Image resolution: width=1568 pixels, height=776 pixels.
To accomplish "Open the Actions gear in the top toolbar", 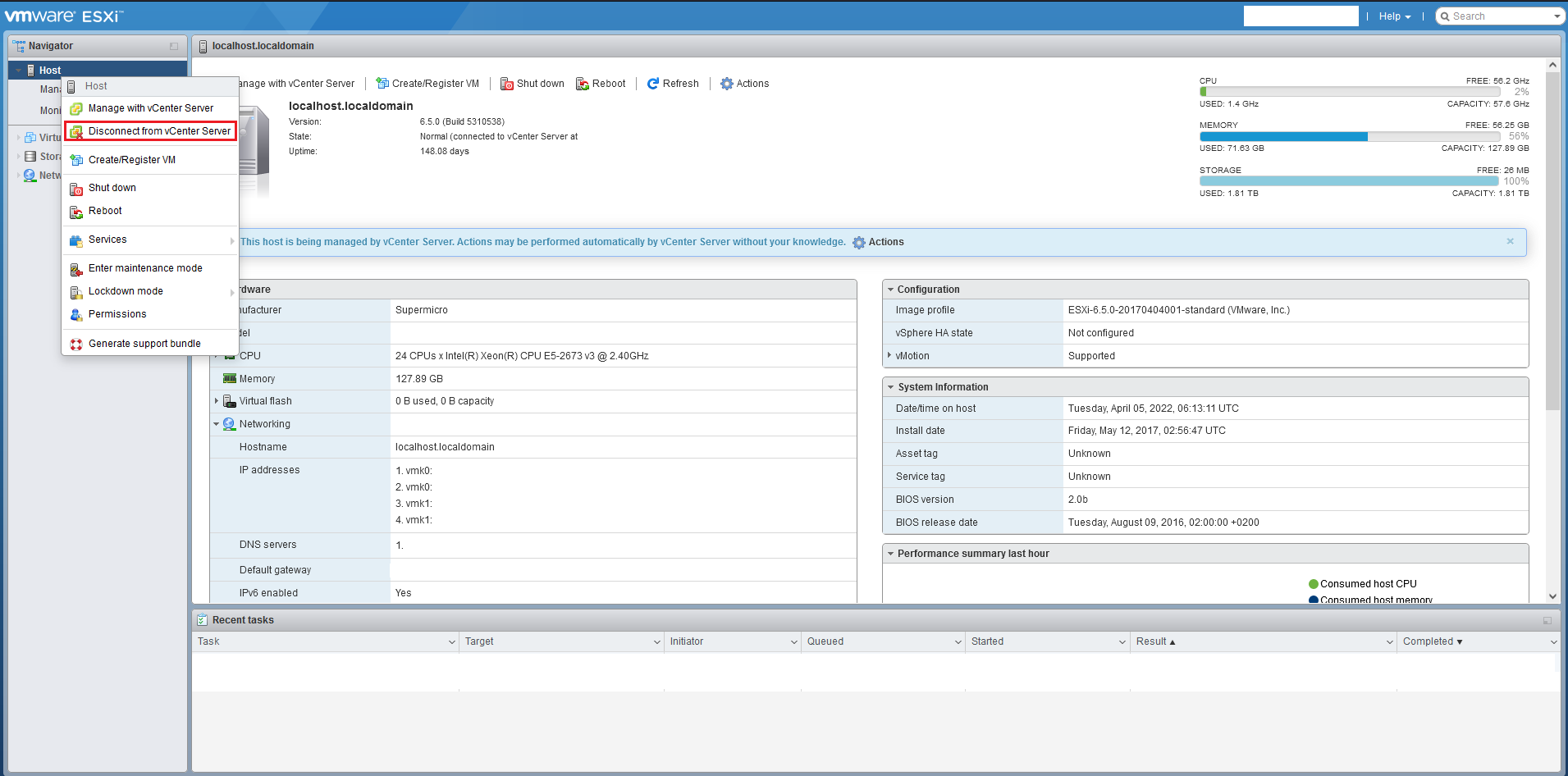I will [745, 84].
